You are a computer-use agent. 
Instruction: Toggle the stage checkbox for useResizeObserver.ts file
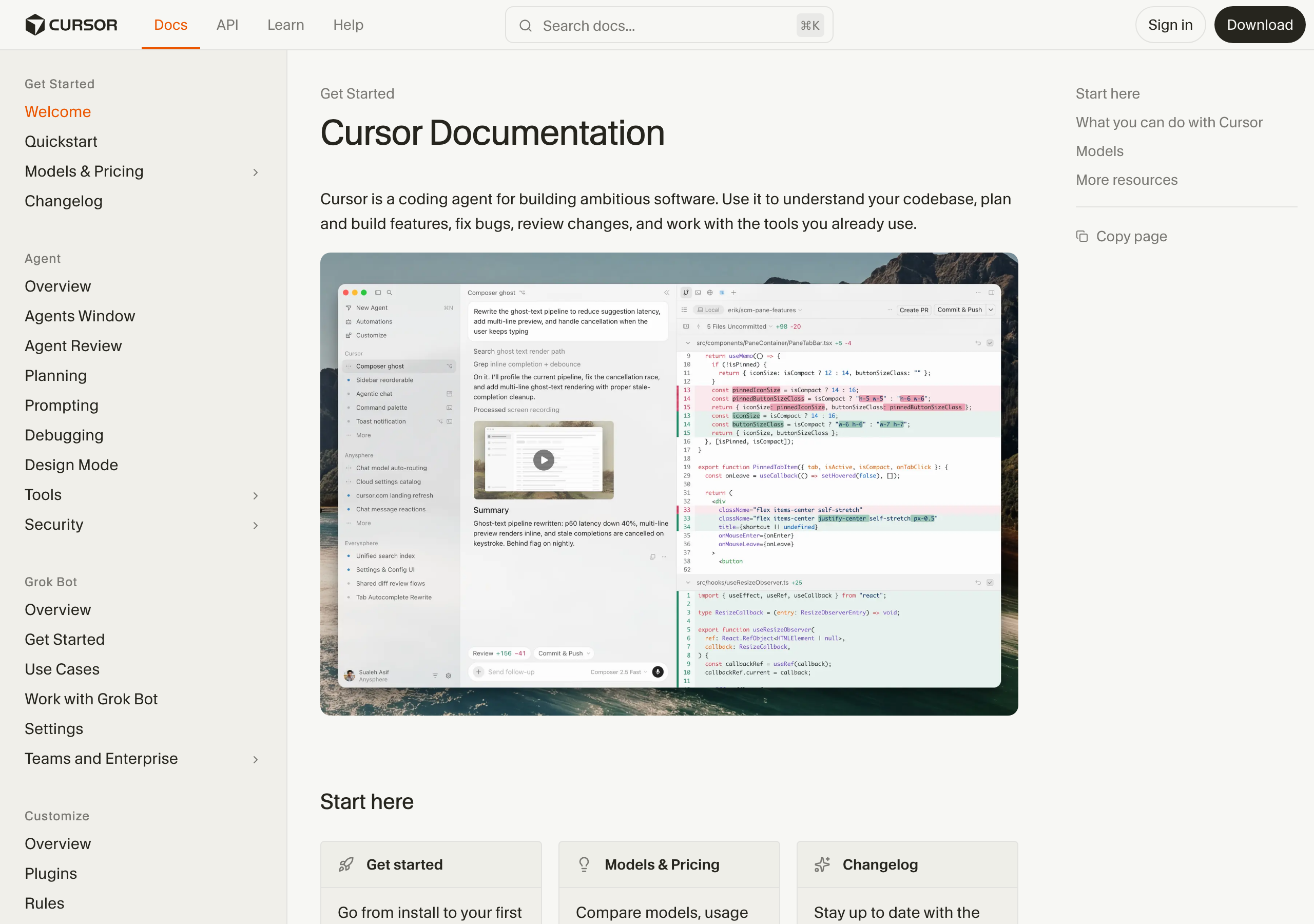990,582
